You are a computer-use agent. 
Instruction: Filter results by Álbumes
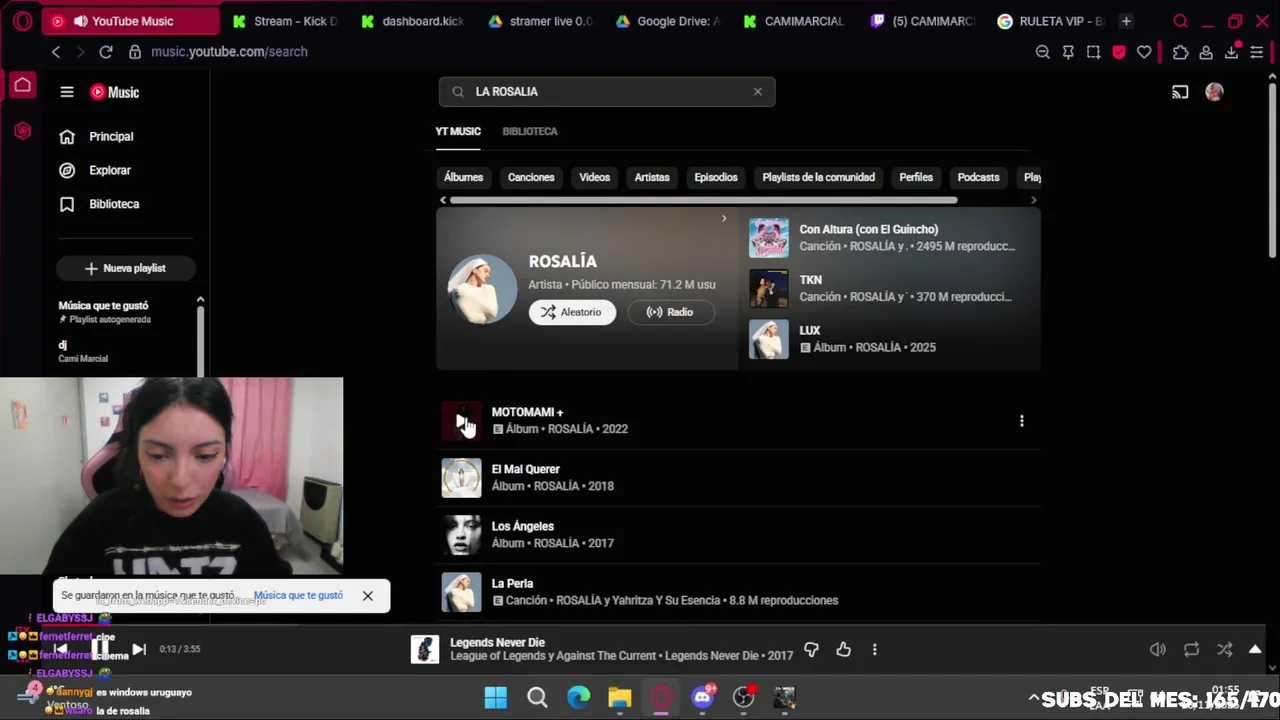[463, 177]
